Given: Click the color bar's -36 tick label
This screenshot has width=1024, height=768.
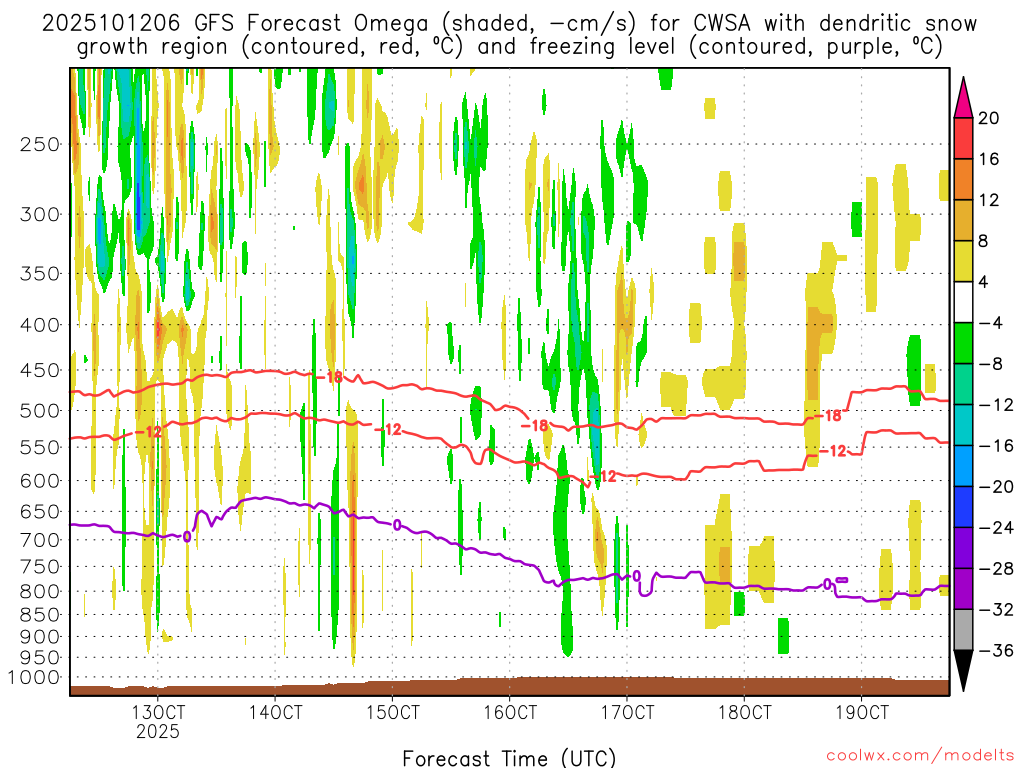Looking at the screenshot, I should 996,650.
